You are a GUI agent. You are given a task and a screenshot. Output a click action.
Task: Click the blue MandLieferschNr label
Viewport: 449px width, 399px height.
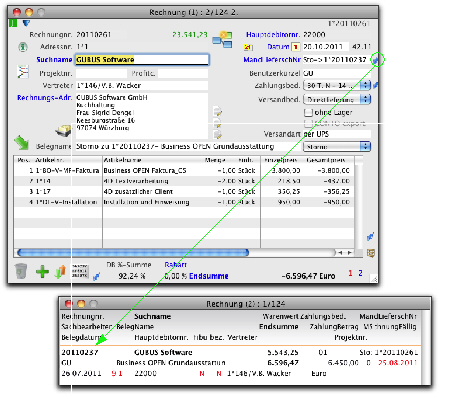tap(272, 60)
